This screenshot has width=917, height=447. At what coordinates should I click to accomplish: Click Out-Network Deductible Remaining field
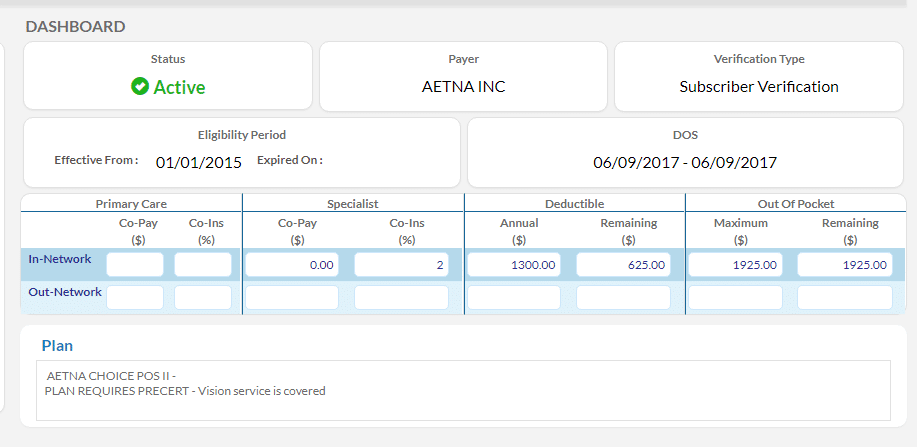(x=623, y=297)
